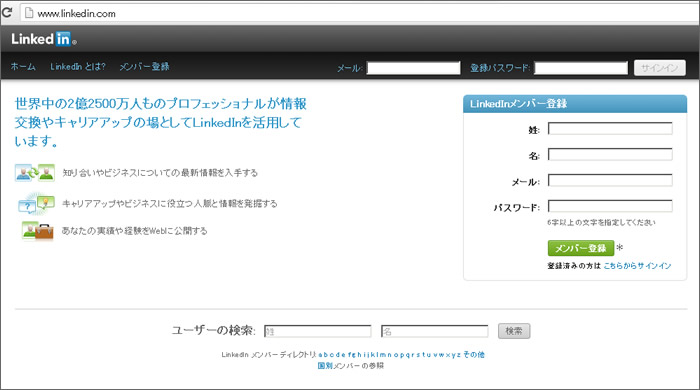Screen dimensions: 700x390
Task: Focus the header メール sign-in field
Action: click(413, 68)
